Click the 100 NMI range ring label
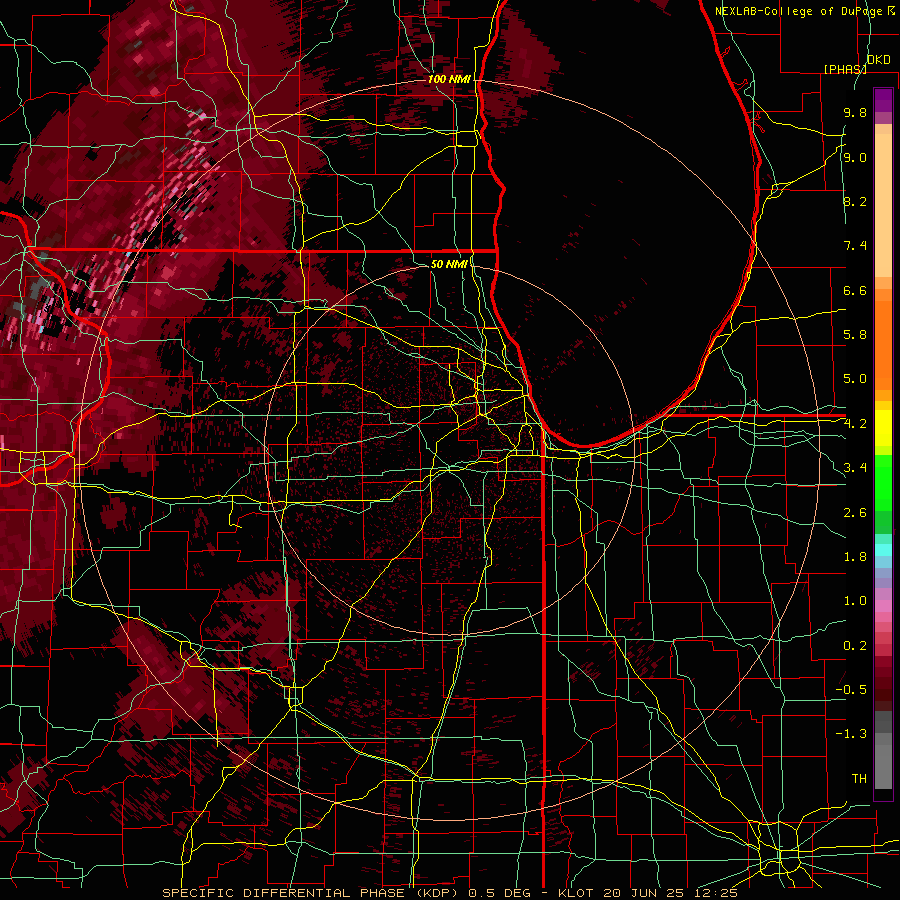Screen dimensions: 900x900 pyautogui.click(x=449, y=79)
